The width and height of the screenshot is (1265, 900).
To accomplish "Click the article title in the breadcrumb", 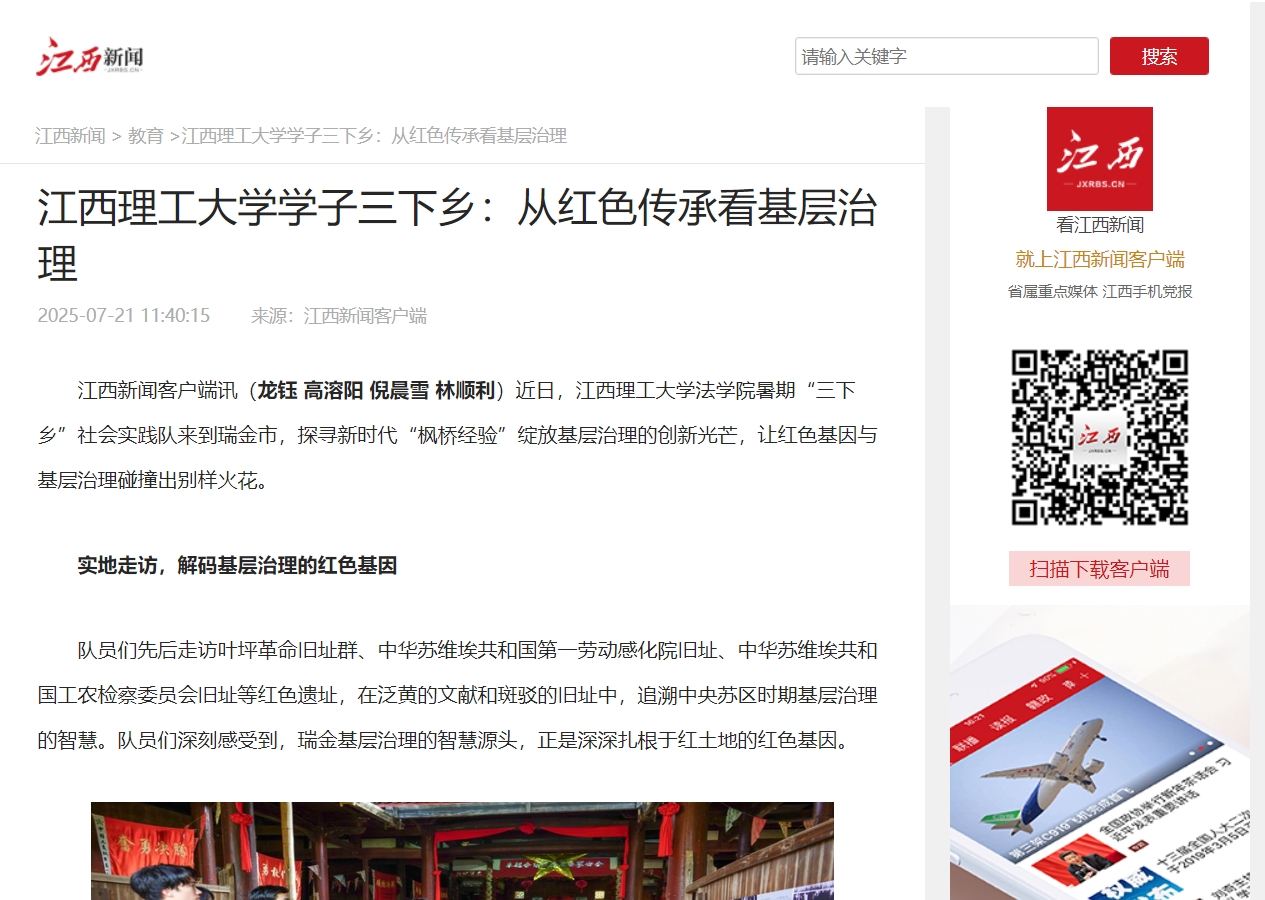I will point(374,136).
